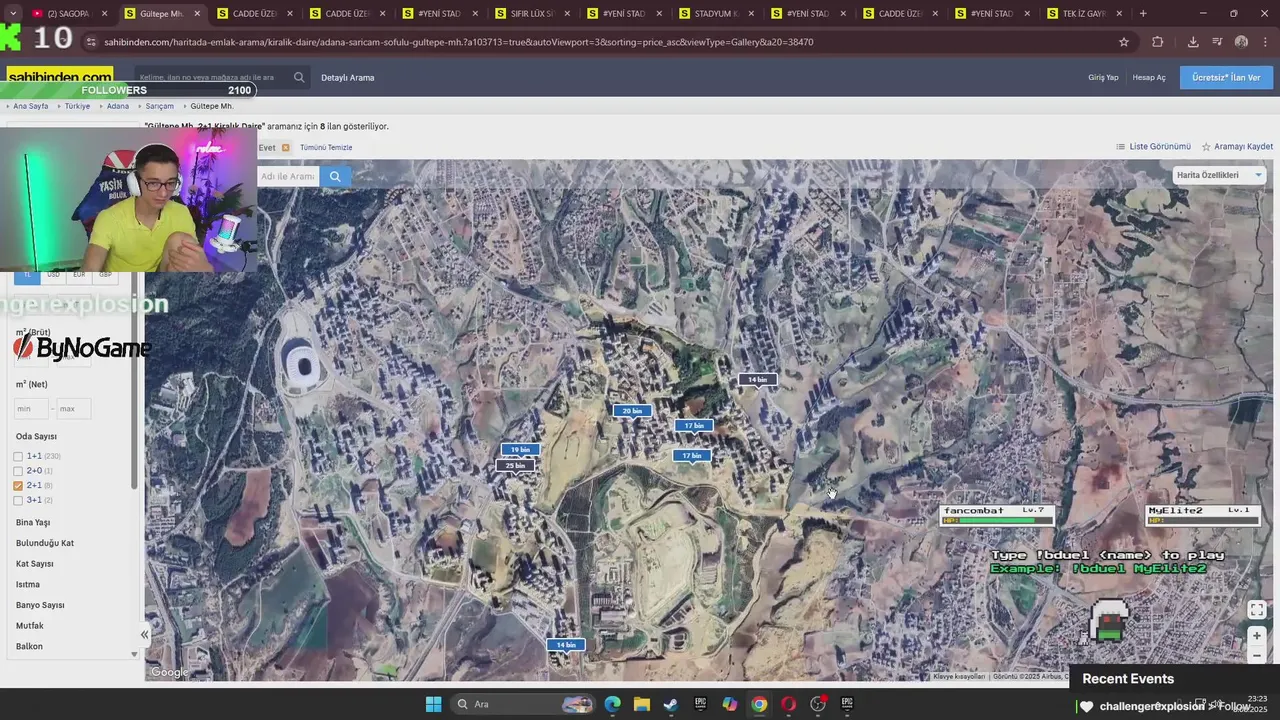
Task: Launch Microsoft Edge from the taskbar
Action: point(612,704)
